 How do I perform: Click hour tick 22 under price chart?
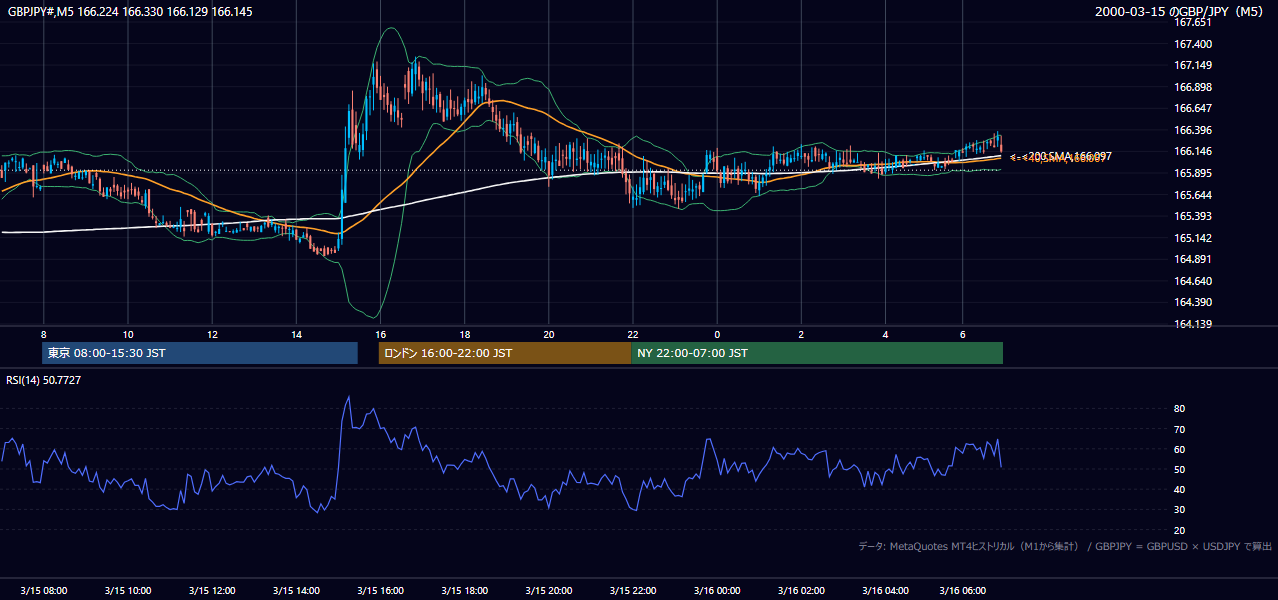(x=632, y=334)
